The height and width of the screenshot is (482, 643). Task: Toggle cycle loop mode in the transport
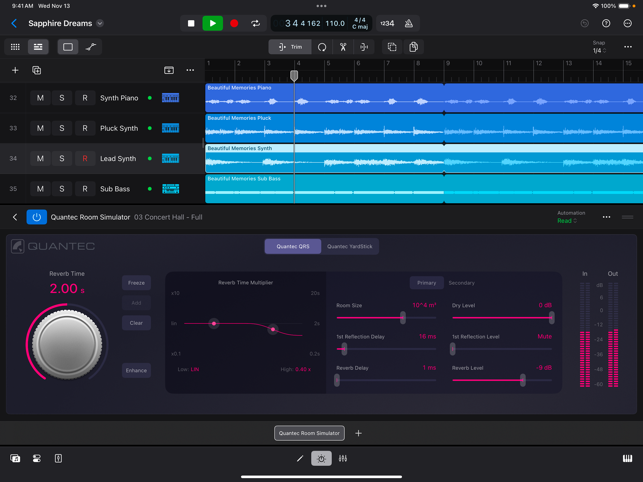255,23
